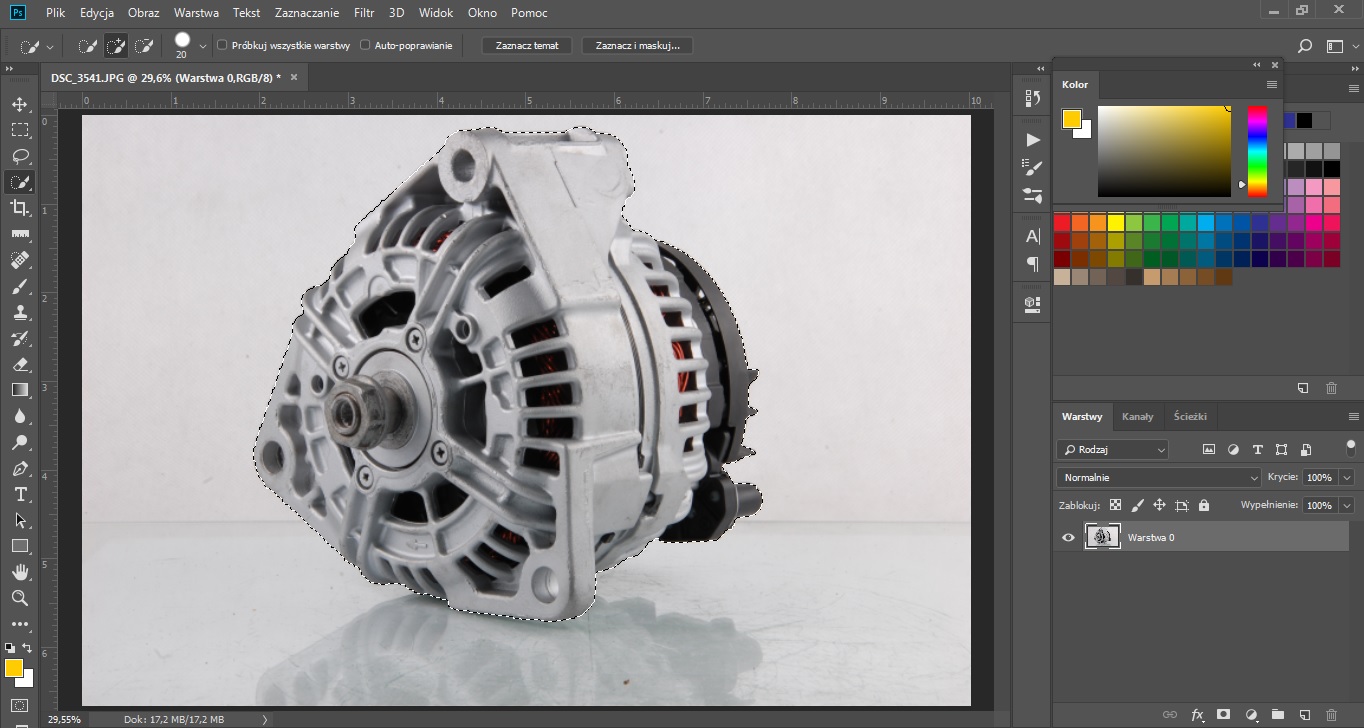Hide Warstwa 0 layer visibility
This screenshot has height=728, width=1364.
[x=1068, y=538]
